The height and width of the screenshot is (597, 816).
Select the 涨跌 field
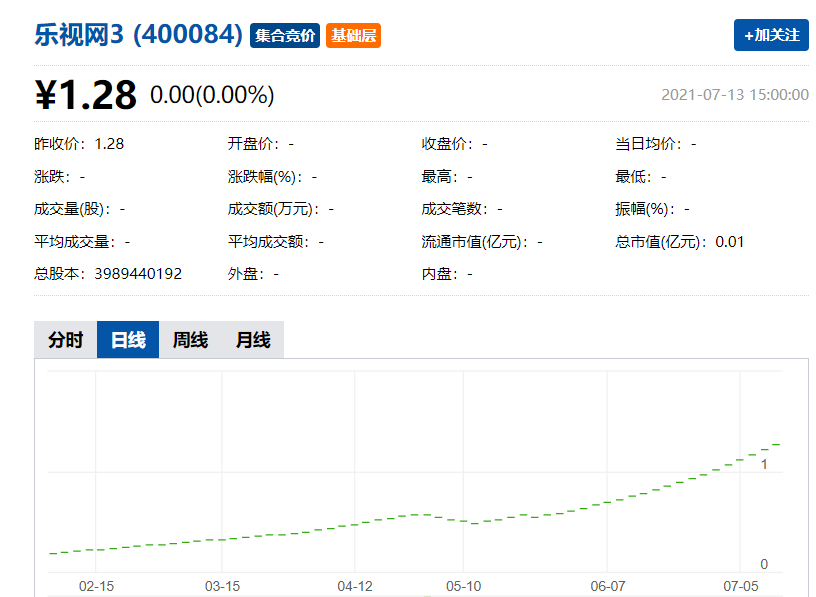coord(60,176)
